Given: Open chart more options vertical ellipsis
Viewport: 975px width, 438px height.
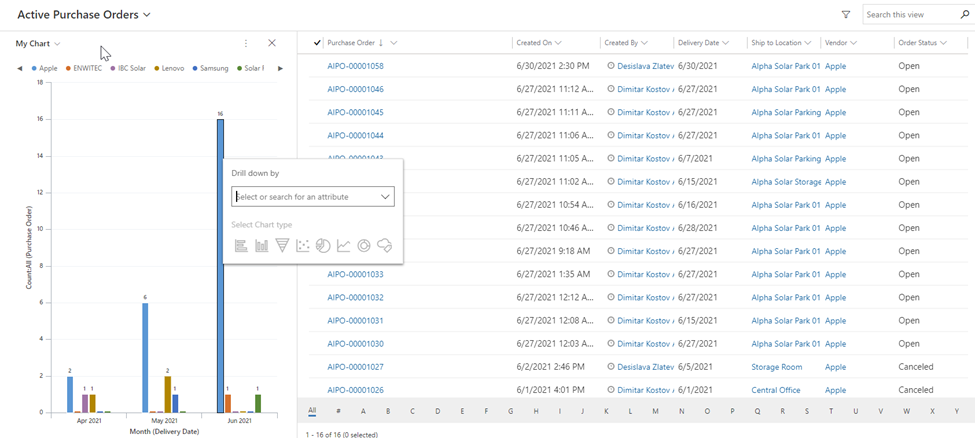Looking at the screenshot, I should [246, 43].
